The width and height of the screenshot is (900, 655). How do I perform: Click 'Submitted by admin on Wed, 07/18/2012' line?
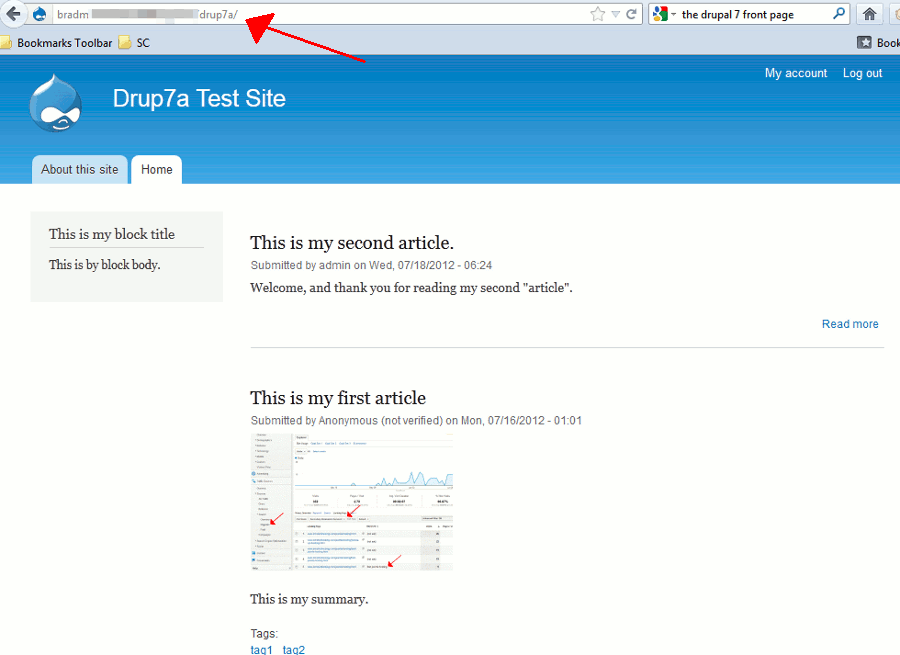(x=371, y=265)
